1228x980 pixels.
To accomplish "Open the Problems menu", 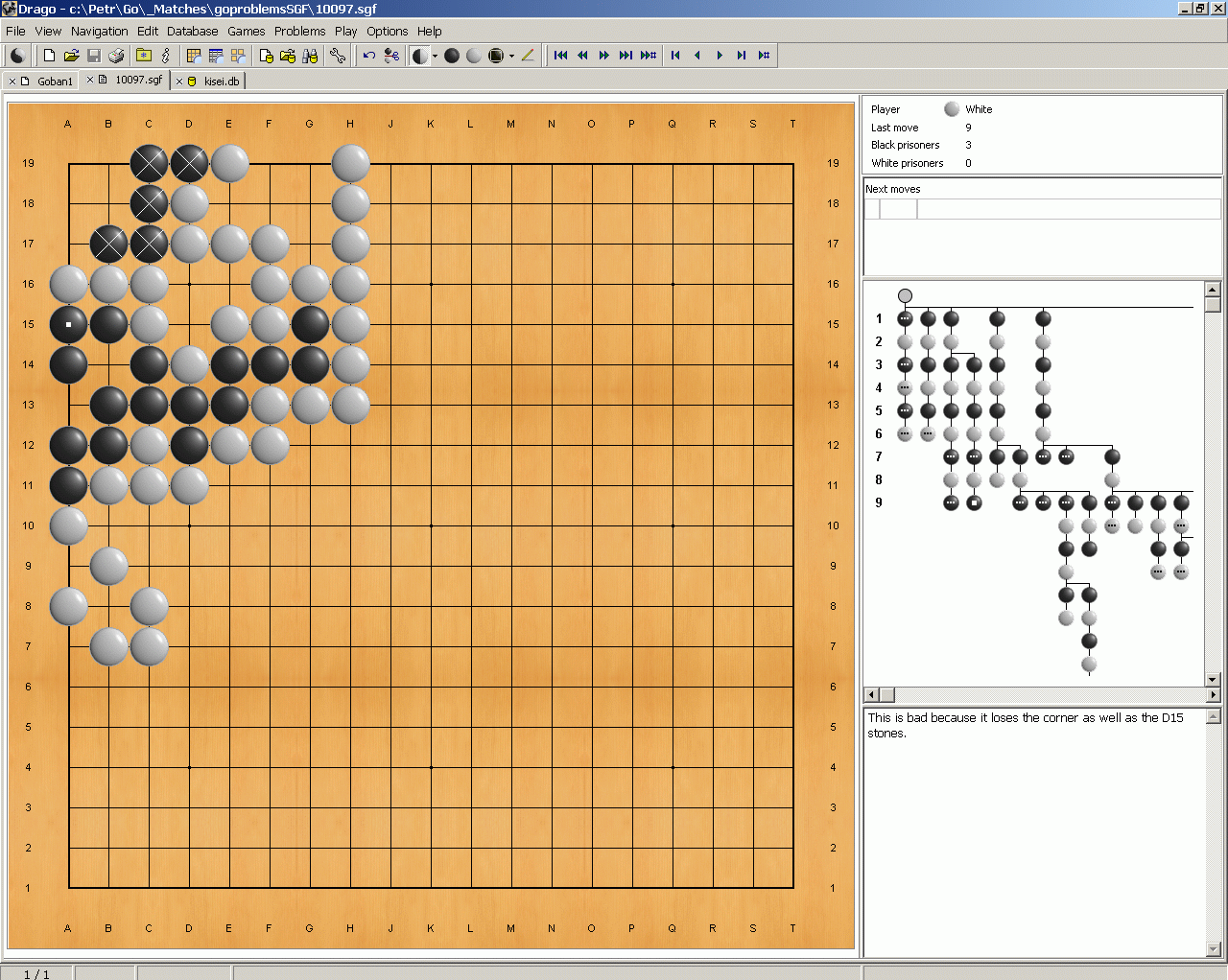I will coord(299,31).
